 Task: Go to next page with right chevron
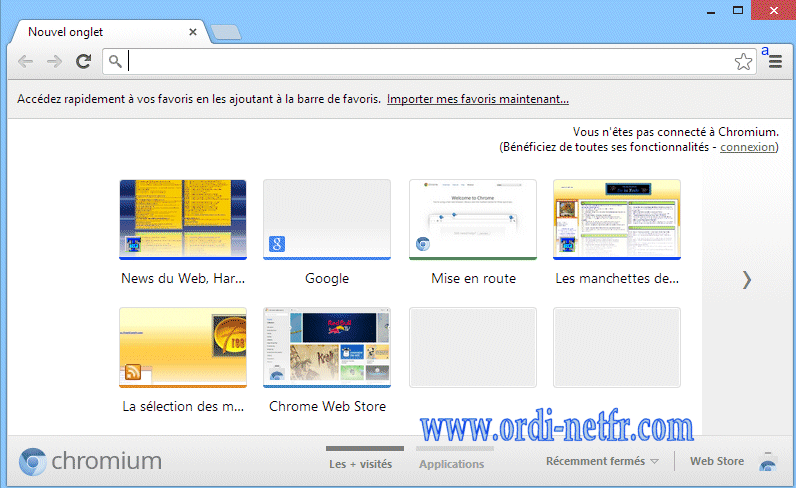pyautogui.click(x=746, y=280)
